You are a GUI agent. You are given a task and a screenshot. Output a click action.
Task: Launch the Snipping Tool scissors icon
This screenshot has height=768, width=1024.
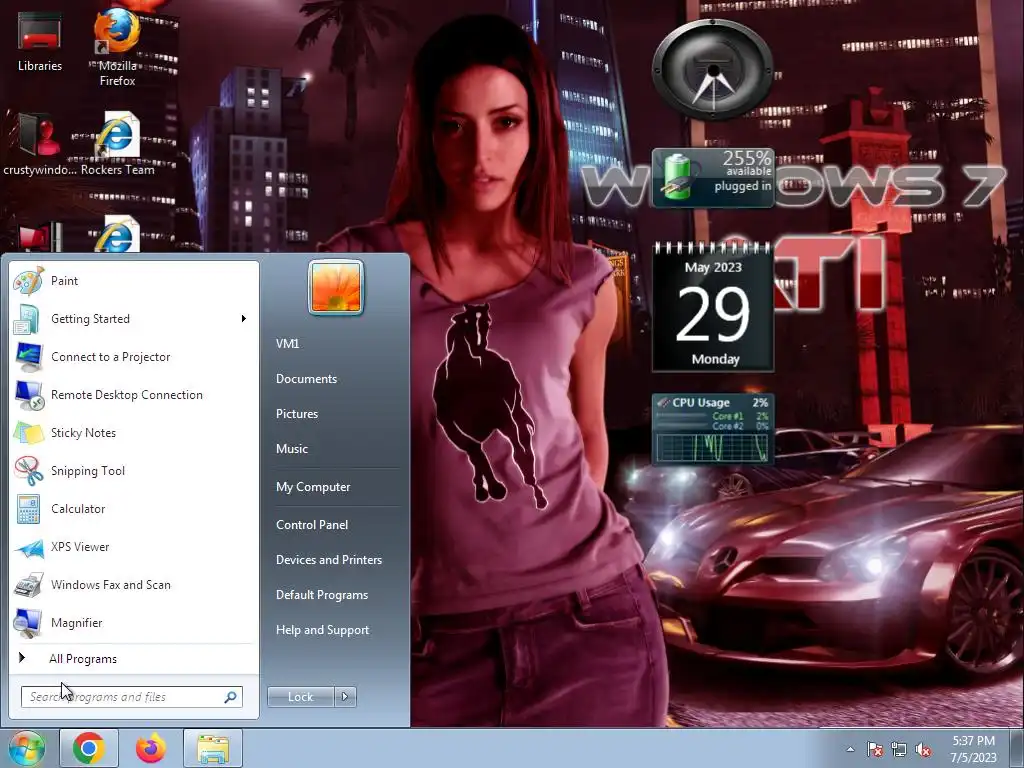(x=29, y=470)
